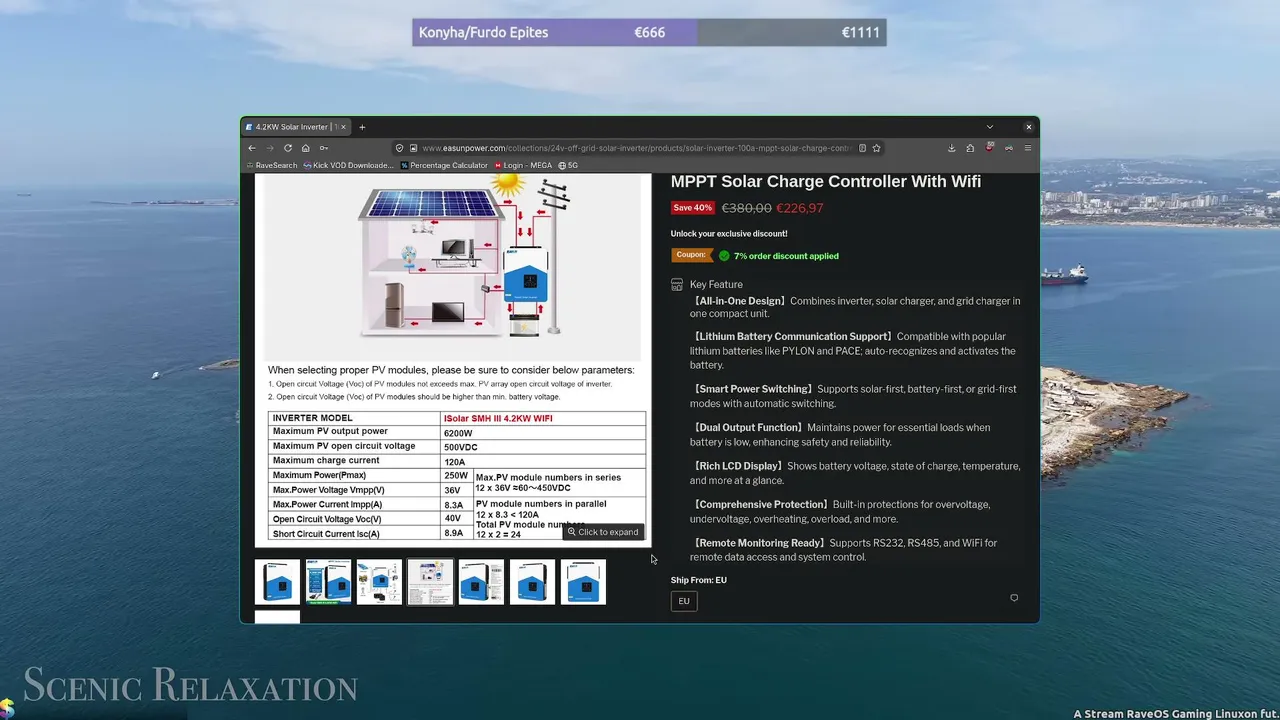Click the chat bubble icon on the product page
The height and width of the screenshot is (720, 1280).
click(1014, 598)
